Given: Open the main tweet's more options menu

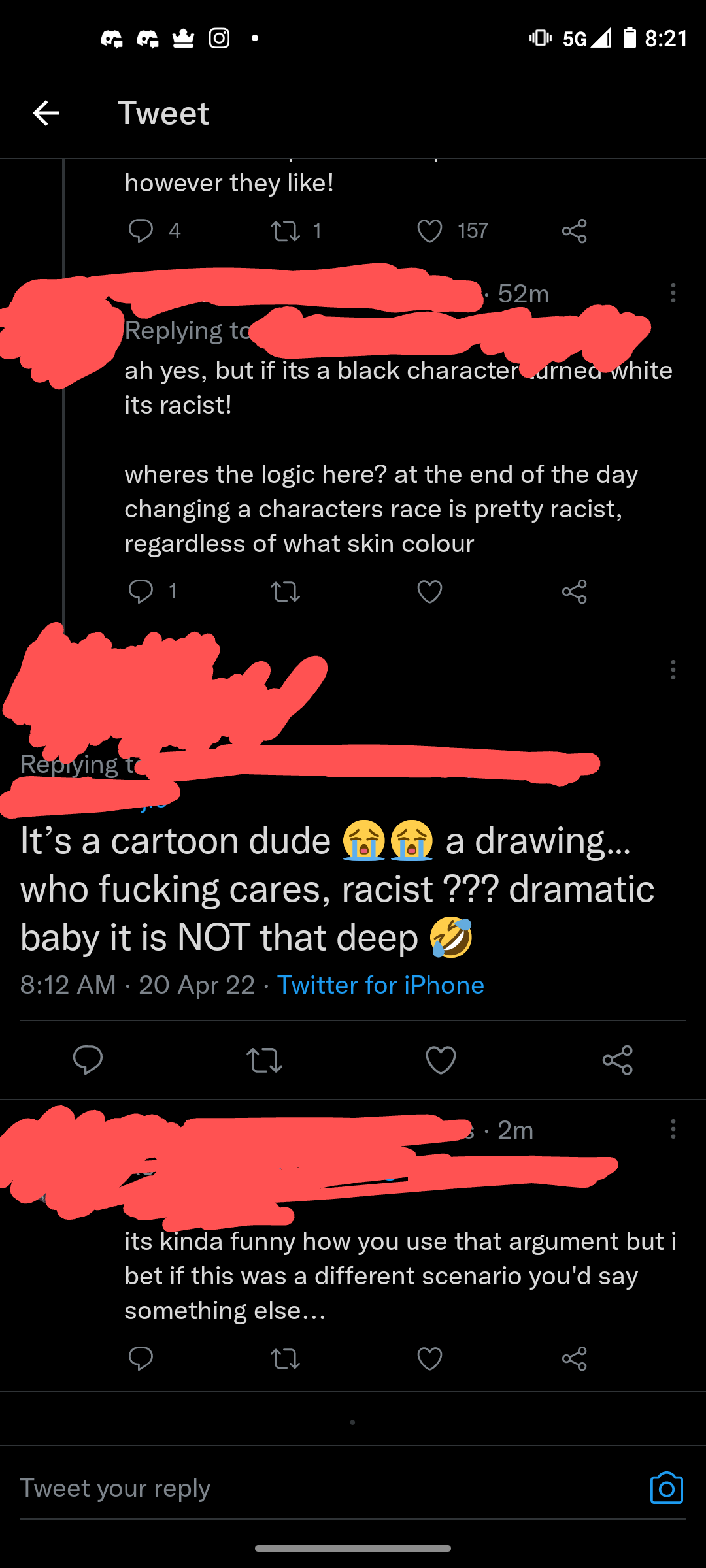Looking at the screenshot, I should pyautogui.click(x=673, y=670).
